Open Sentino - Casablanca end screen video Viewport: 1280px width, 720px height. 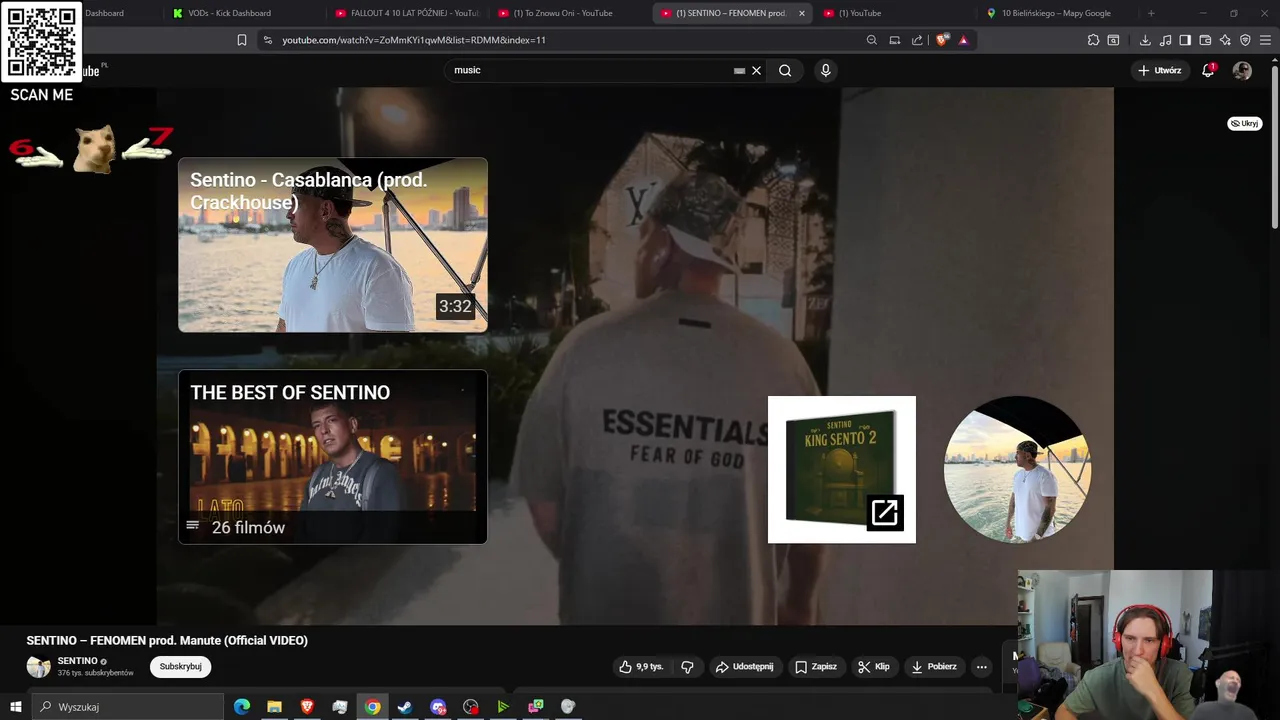click(x=333, y=245)
